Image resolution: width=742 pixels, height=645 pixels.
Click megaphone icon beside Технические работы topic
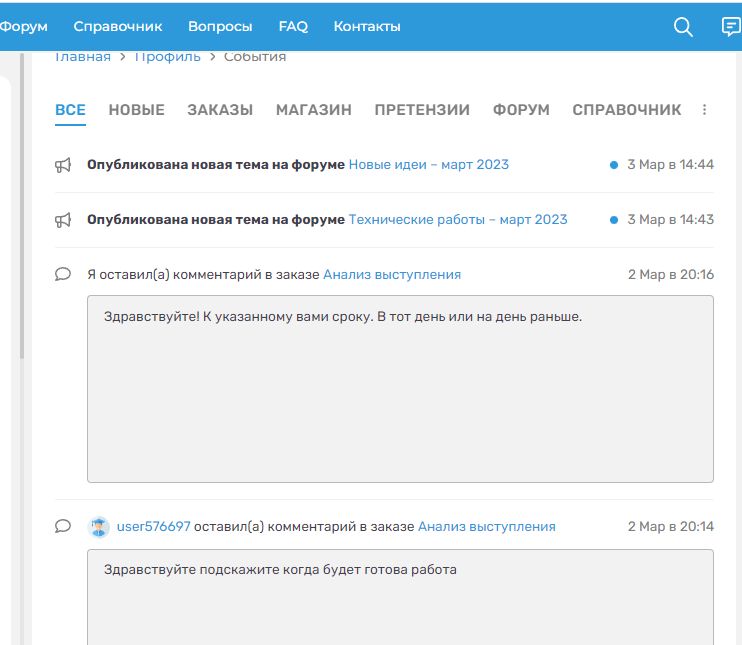pyautogui.click(x=63, y=220)
